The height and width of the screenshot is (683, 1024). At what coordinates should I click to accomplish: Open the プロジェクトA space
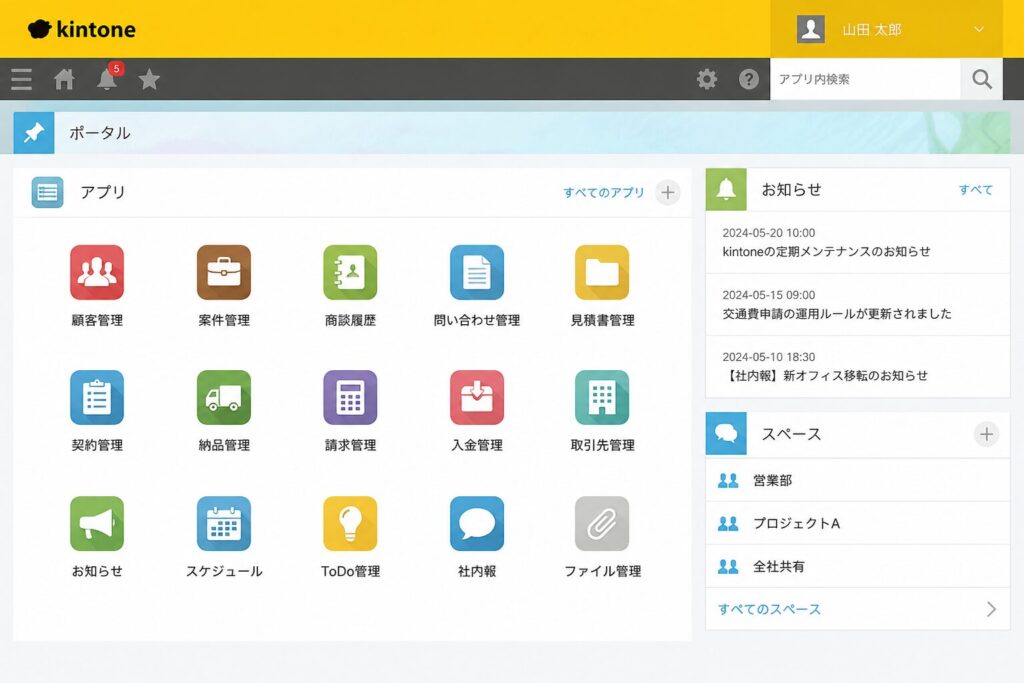(x=857, y=524)
